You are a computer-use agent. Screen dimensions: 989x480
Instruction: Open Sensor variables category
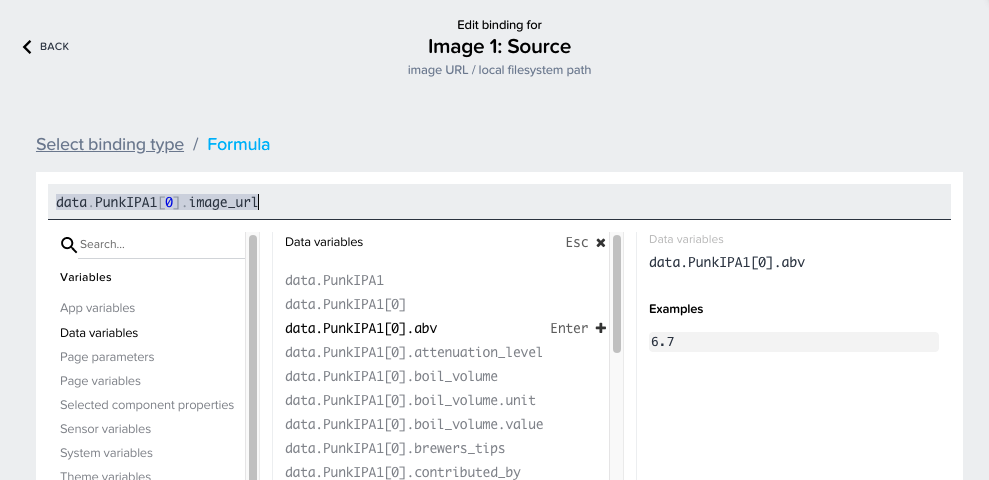point(105,429)
